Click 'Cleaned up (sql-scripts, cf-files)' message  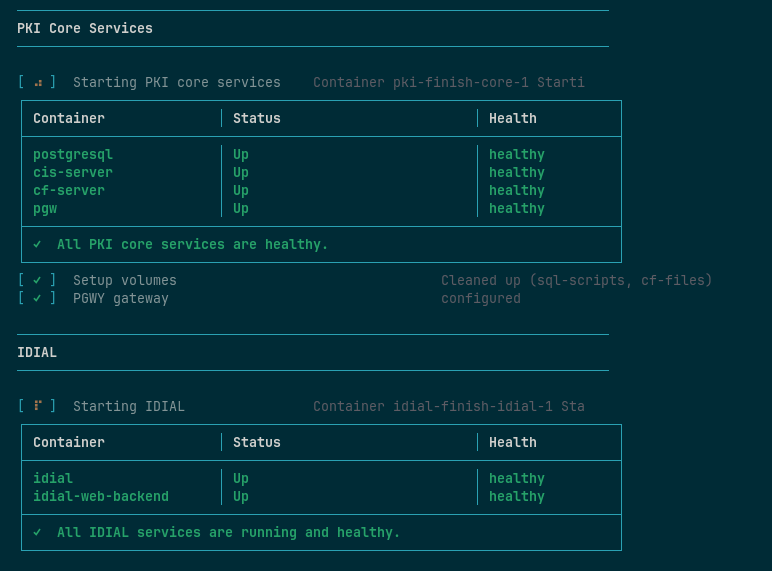pyautogui.click(x=577, y=281)
